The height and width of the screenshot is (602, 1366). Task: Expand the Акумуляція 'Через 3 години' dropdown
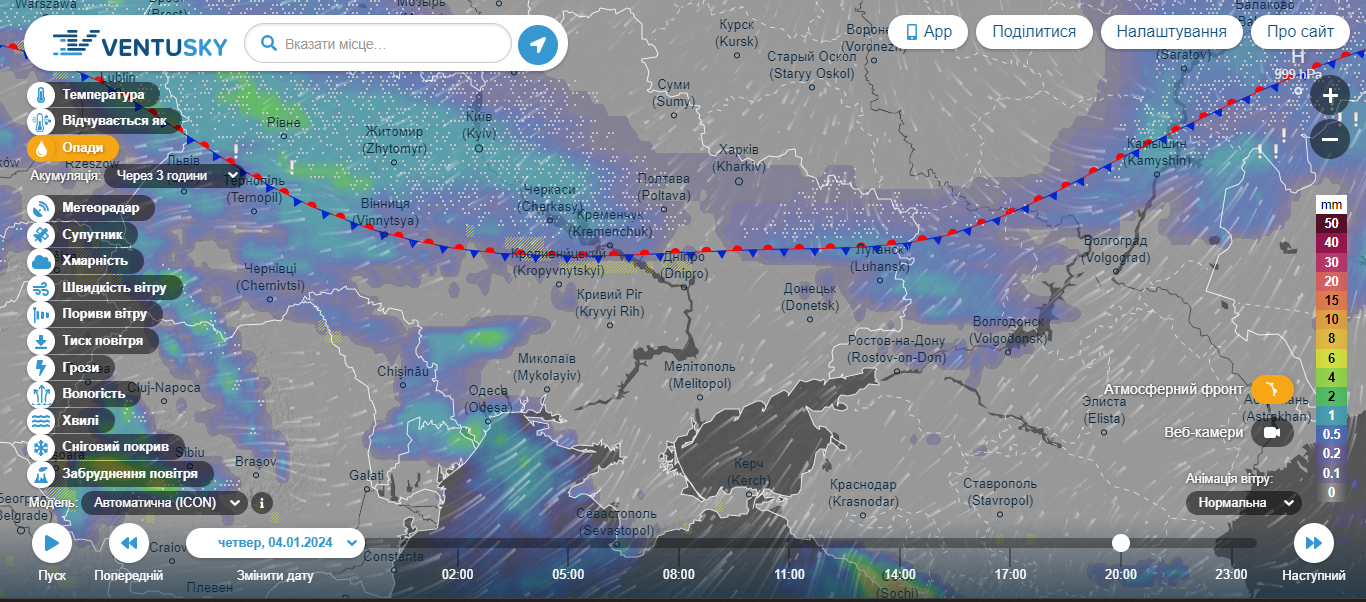point(172,176)
